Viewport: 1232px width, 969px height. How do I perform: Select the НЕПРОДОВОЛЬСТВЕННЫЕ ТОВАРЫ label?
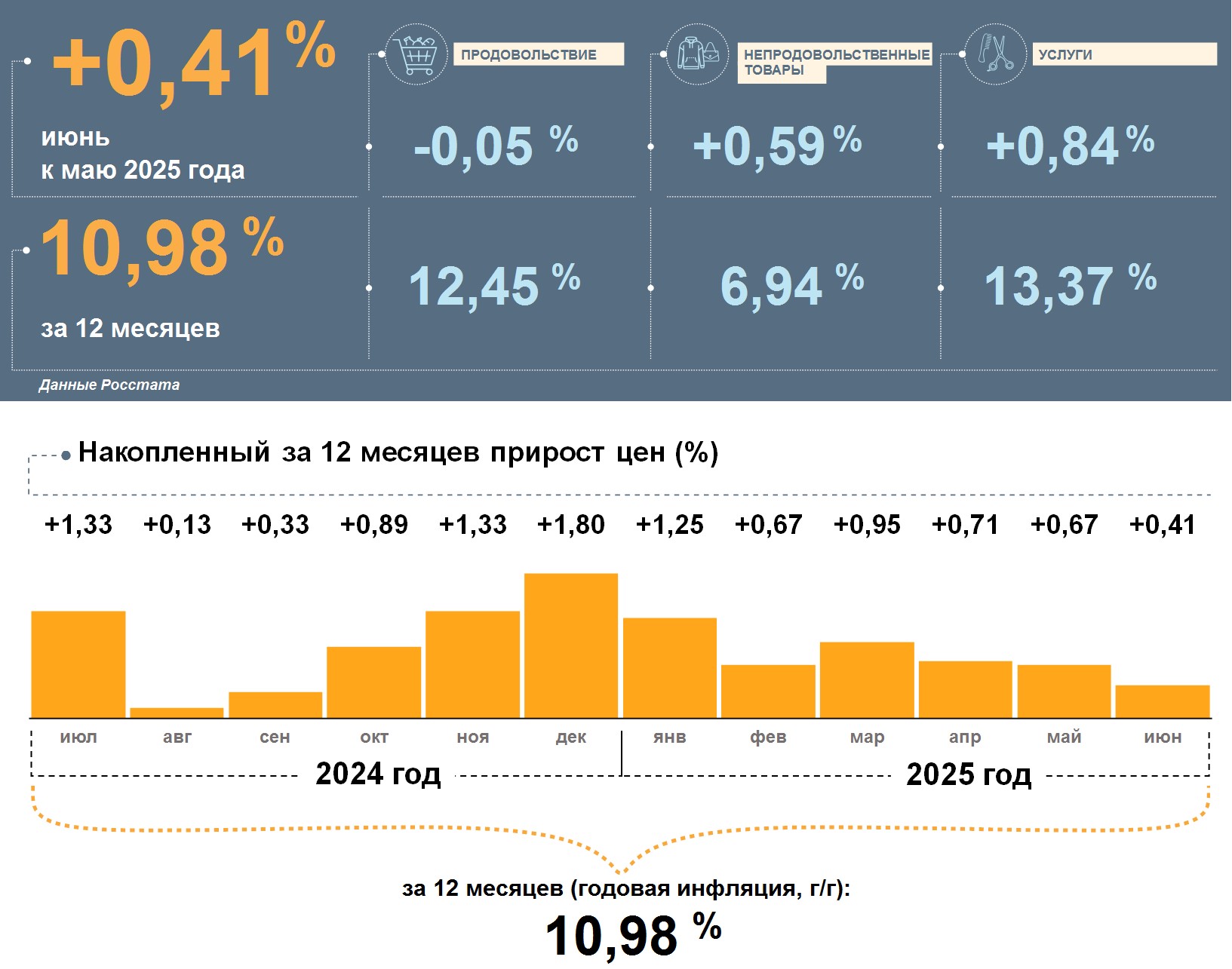tap(834, 62)
